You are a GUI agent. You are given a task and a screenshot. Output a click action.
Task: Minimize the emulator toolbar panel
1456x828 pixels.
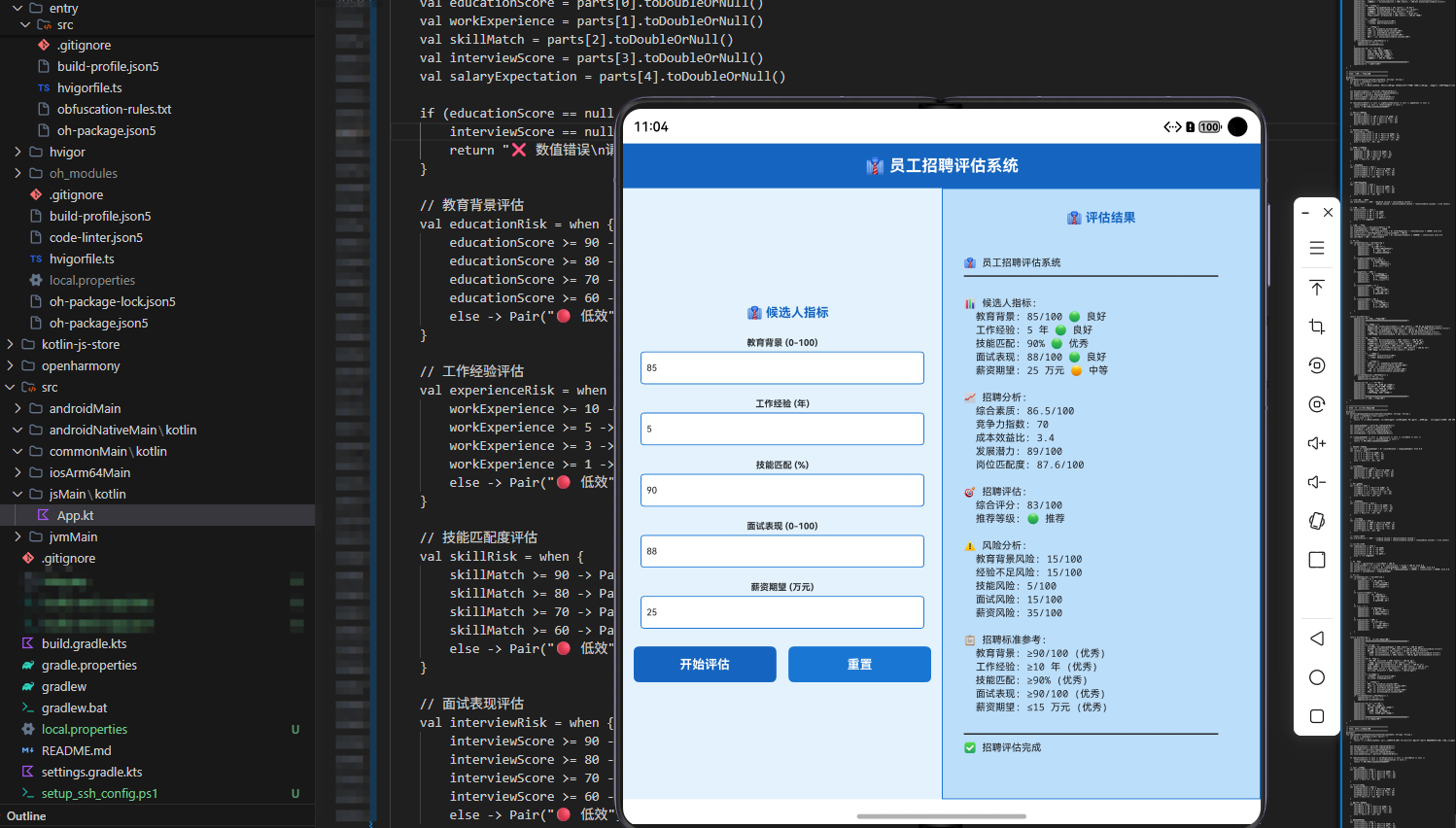point(1305,212)
